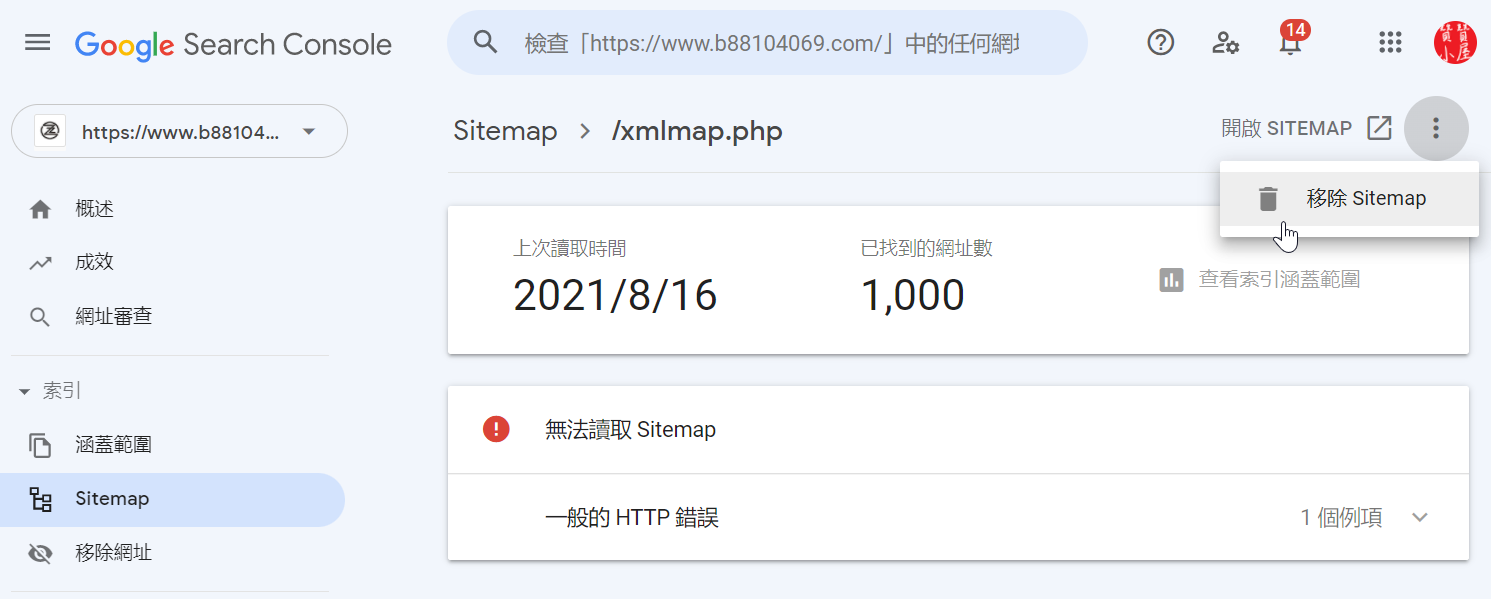Select Sitemap in the sidebar
1491x599 pixels.
(x=172, y=499)
